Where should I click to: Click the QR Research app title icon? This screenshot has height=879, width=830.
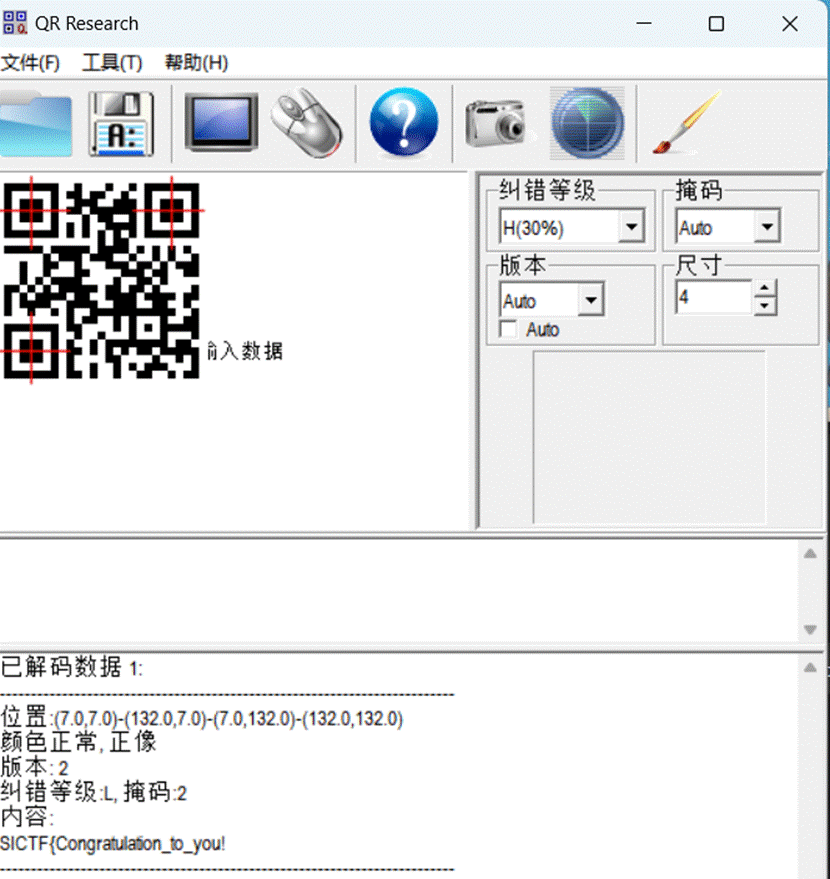pos(15,24)
